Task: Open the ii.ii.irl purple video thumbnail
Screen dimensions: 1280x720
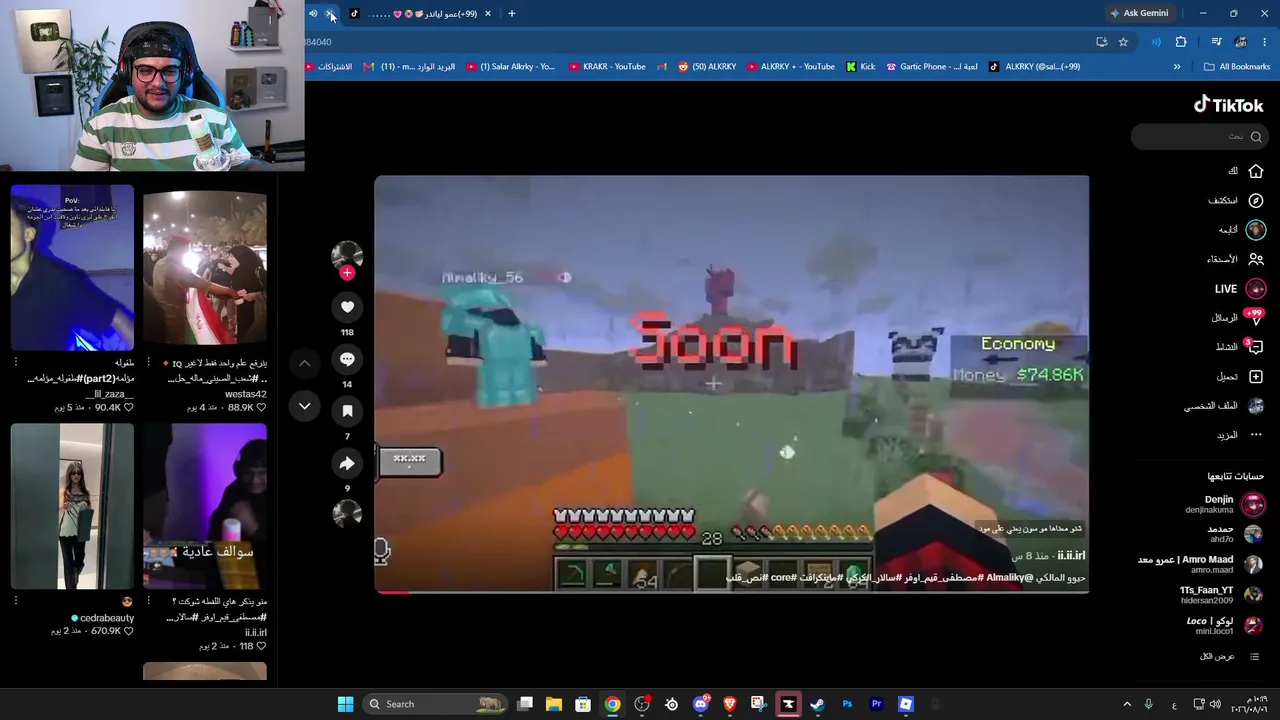Action: [205, 507]
